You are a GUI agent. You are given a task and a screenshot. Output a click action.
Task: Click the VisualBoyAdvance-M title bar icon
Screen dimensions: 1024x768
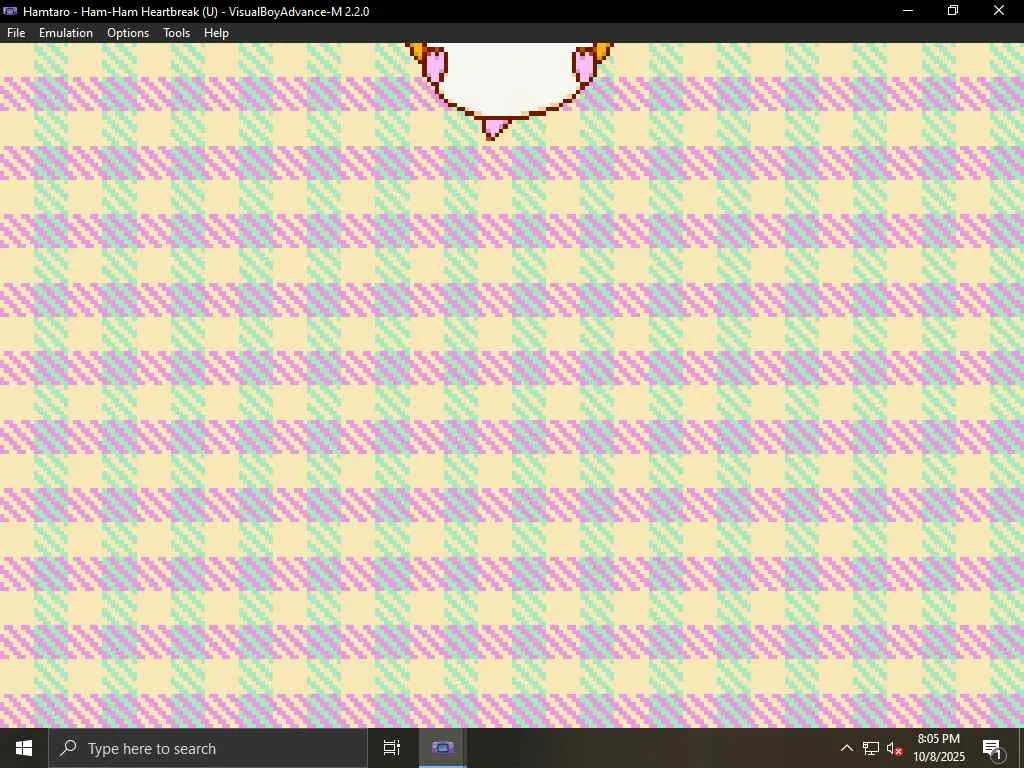pos(10,11)
